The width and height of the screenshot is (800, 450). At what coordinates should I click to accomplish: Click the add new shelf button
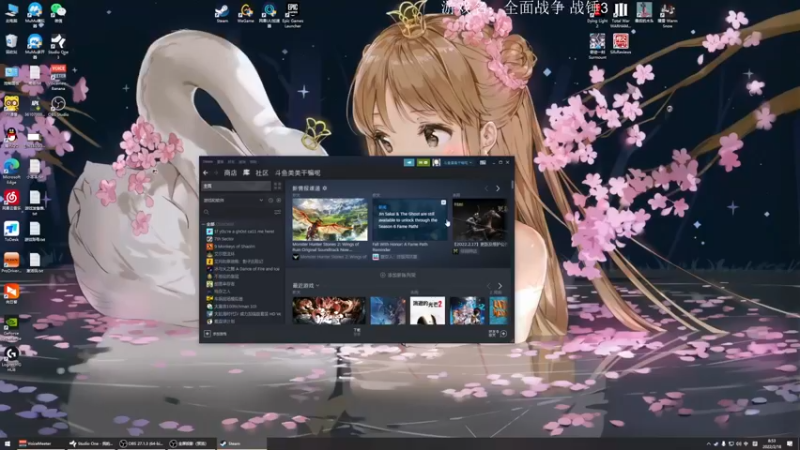pos(398,275)
